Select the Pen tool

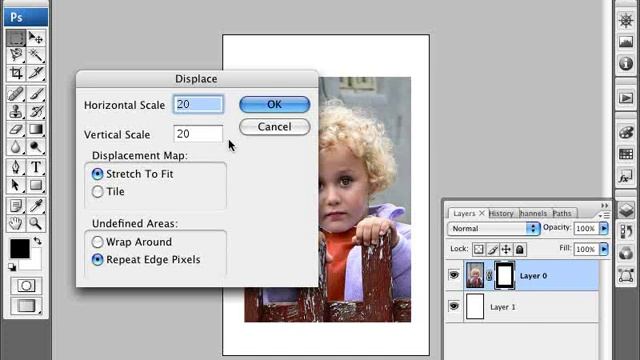point(16,167)
